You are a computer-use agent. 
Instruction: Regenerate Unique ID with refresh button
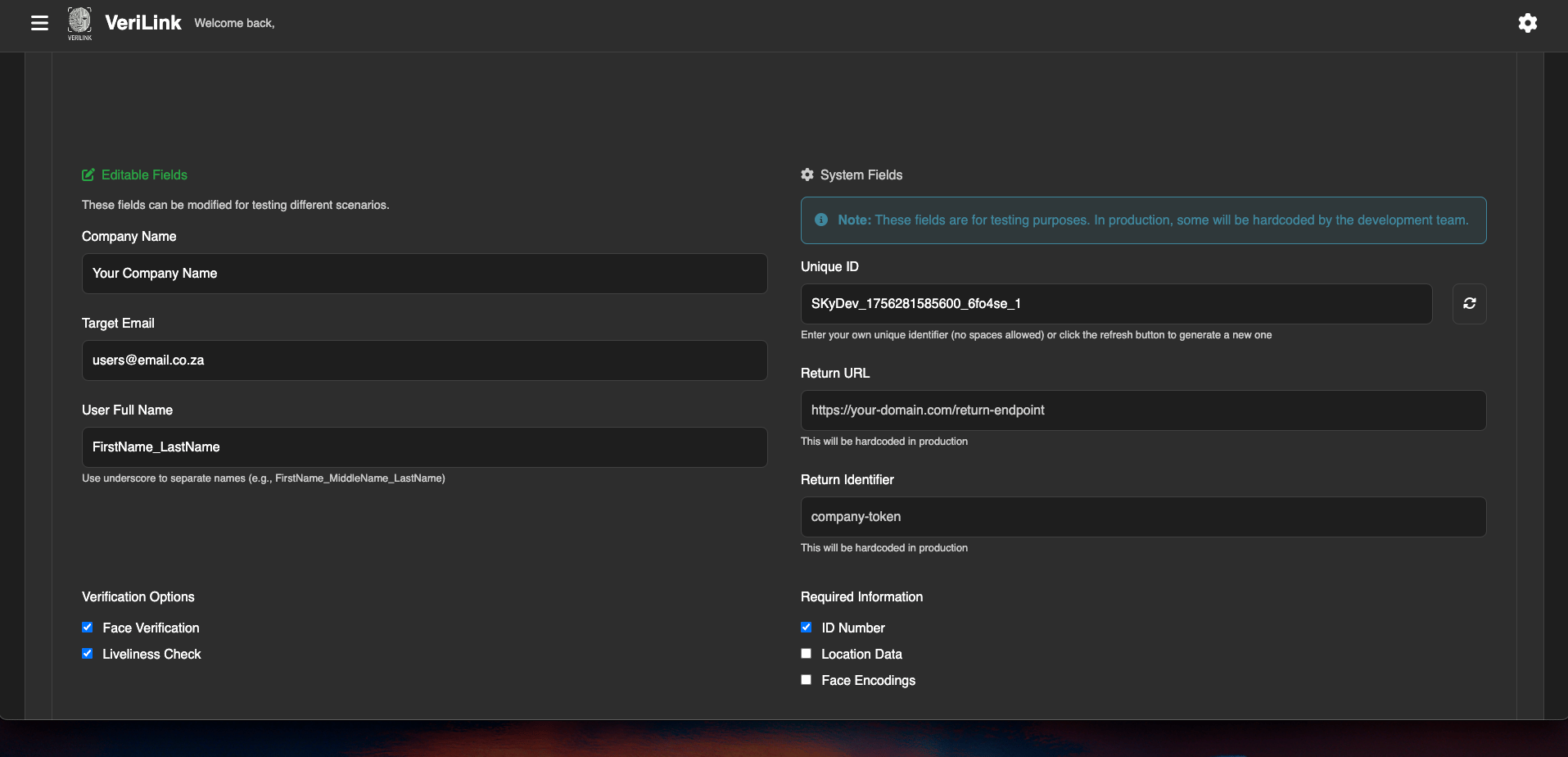pos(1469,304)
